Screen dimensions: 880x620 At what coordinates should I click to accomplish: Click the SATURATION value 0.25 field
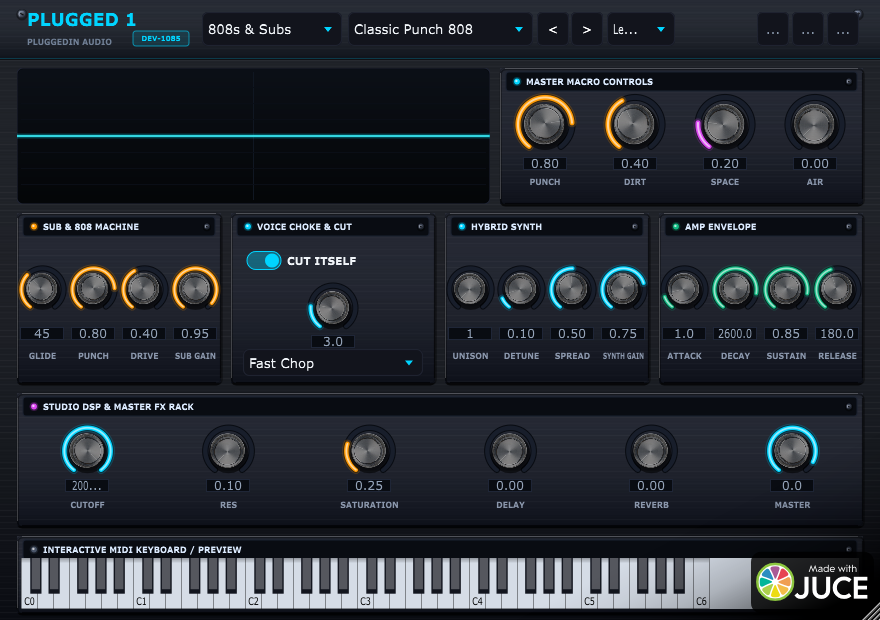[x=369, y=486]
